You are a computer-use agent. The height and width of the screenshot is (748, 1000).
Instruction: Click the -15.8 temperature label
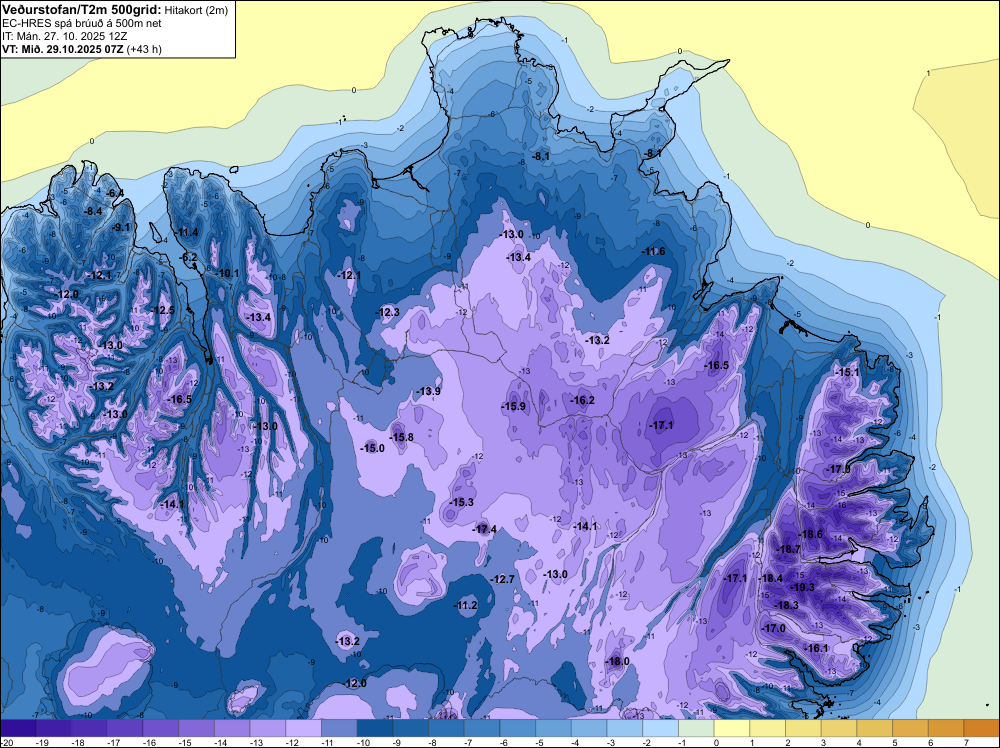pos(402,437)
